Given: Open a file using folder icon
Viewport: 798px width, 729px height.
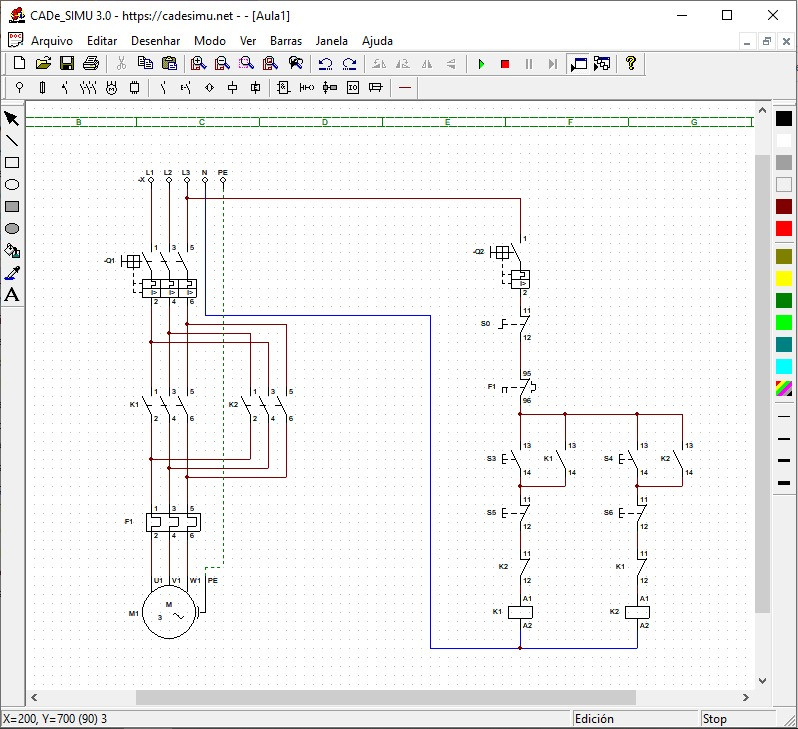Looking at the screenshot, I should click(x=43, y=64).
